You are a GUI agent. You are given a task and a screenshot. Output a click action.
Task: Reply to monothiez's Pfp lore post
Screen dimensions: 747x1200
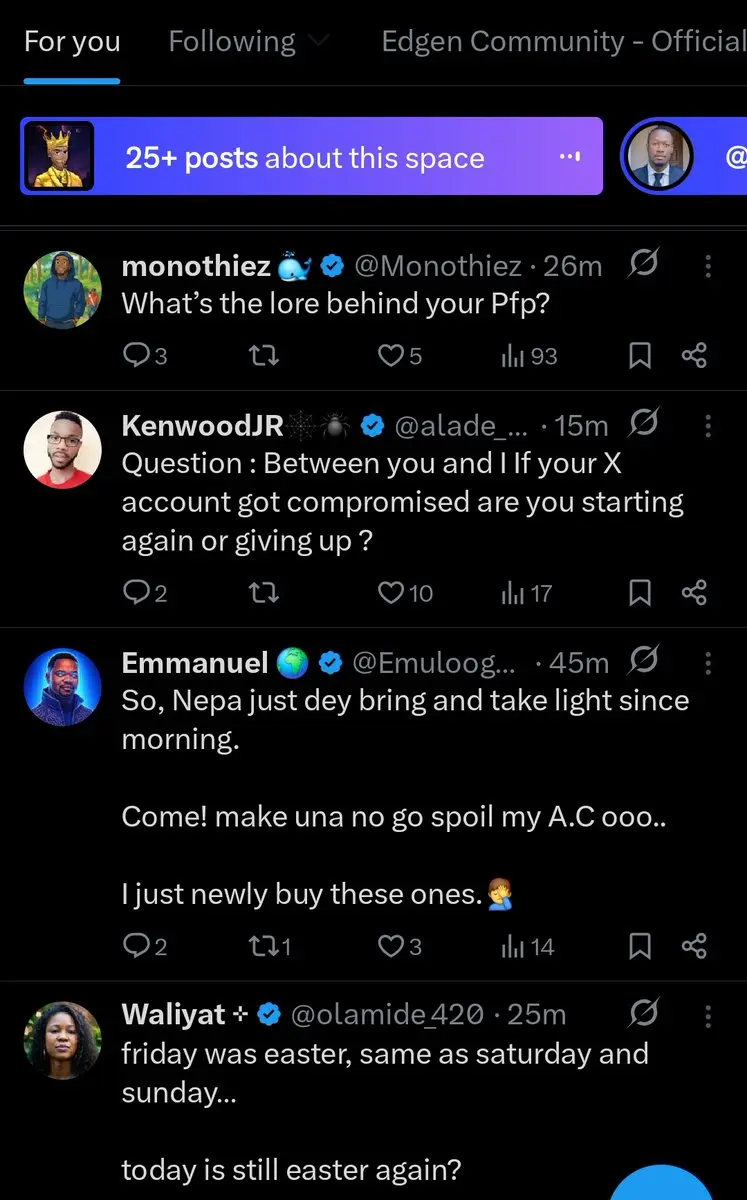[135, 356]
